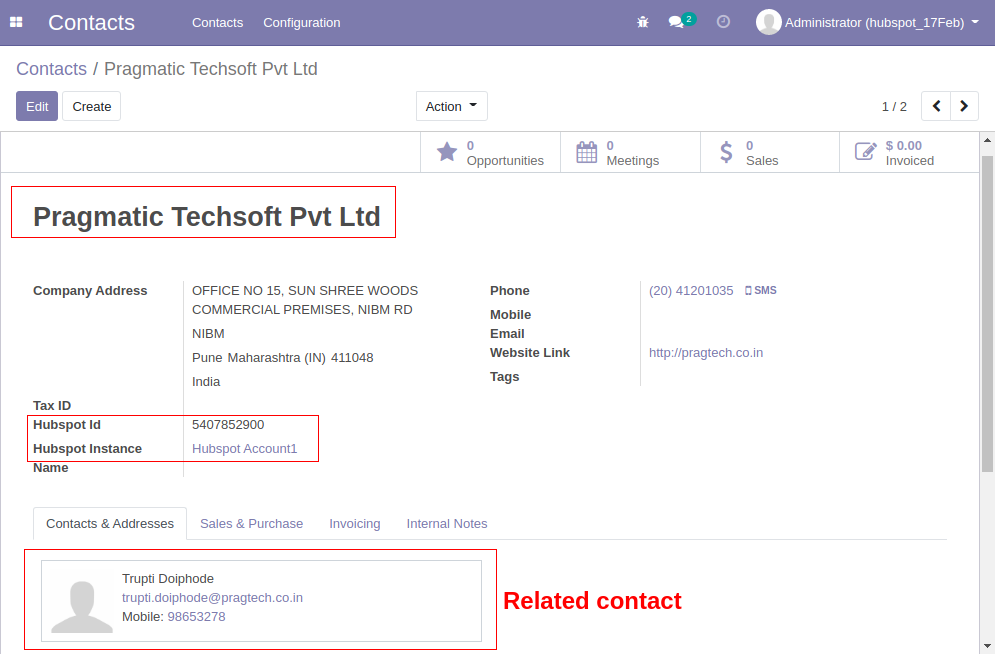Click the scrollbar up arrow

click(x=987, y=140)
